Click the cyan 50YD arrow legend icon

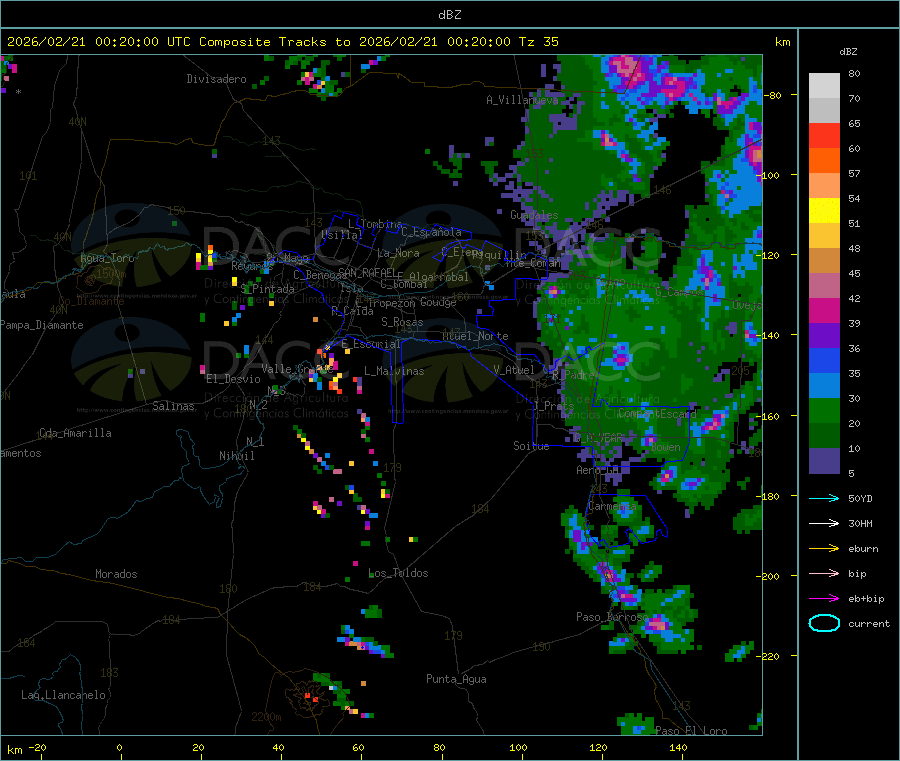click(x=824, y=498)
